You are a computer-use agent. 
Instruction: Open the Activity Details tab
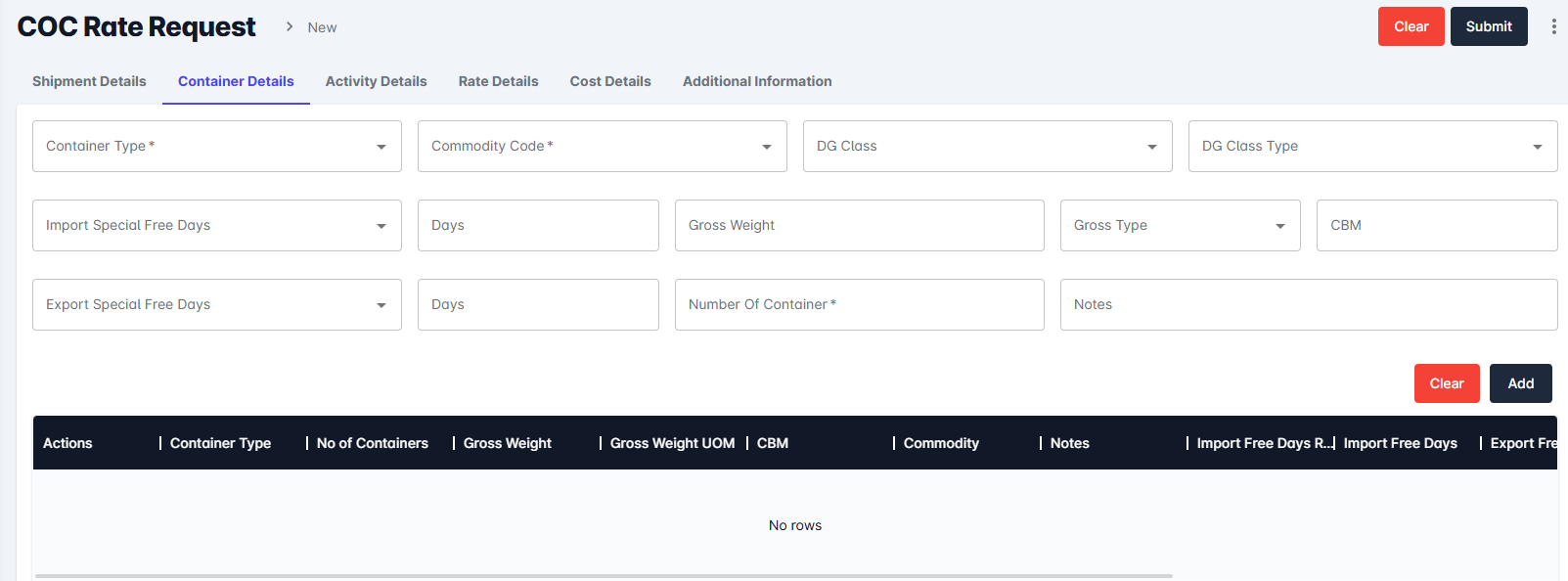pyautogui.click(x=376, y=81)
